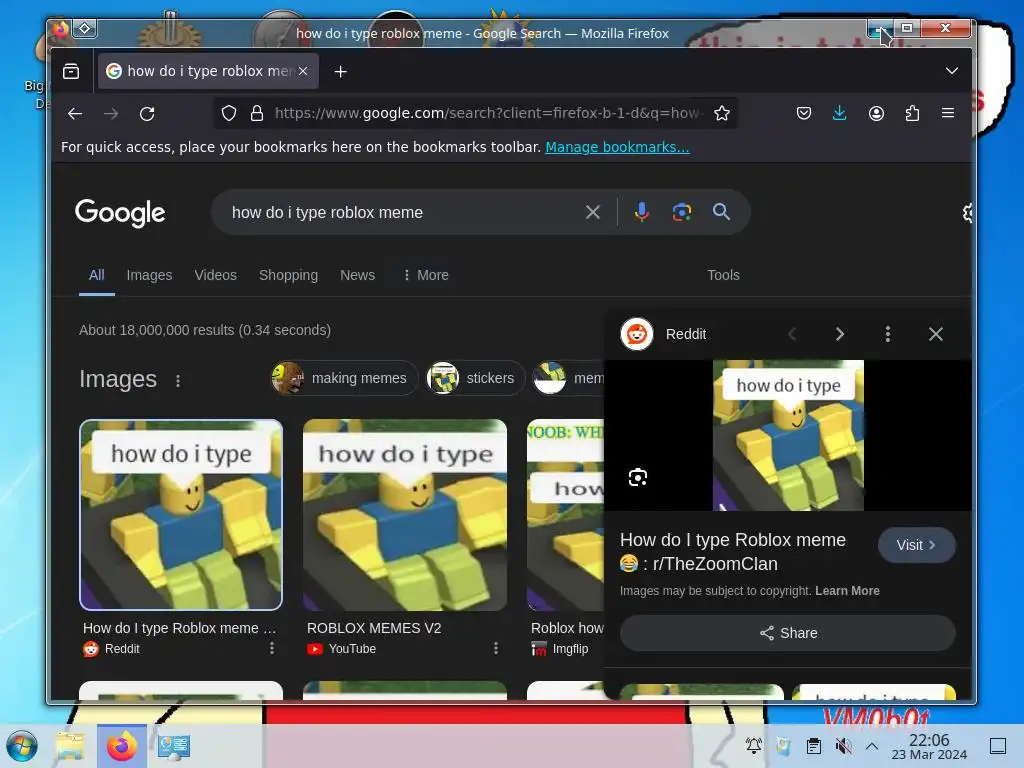Open file manager from taskbar
Image resolution: width=1024 pixels, height=768 pixels.
point(70,746)
